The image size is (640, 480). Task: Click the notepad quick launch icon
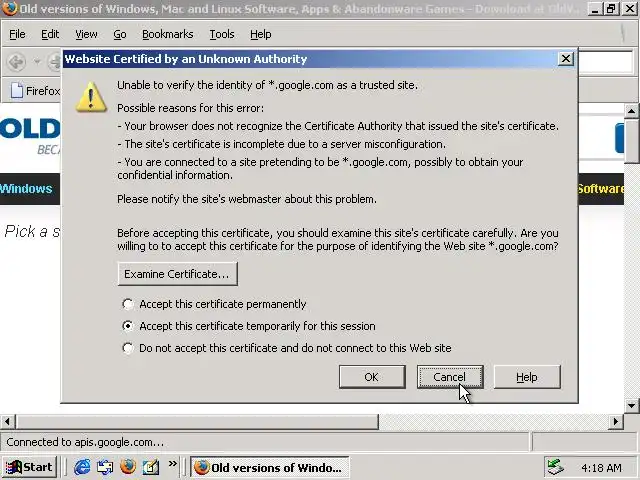point(151,467)
